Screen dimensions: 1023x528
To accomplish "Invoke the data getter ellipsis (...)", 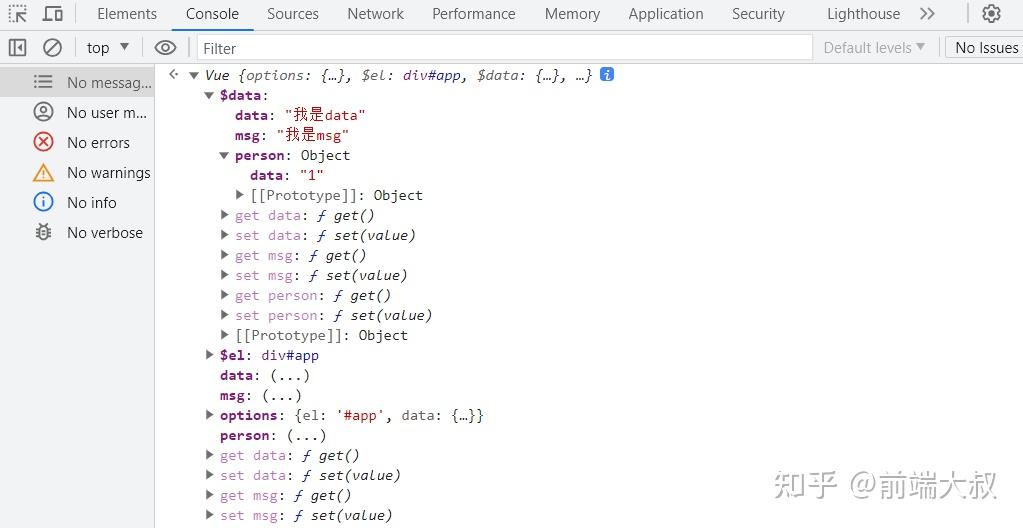I will coord(290,375).
